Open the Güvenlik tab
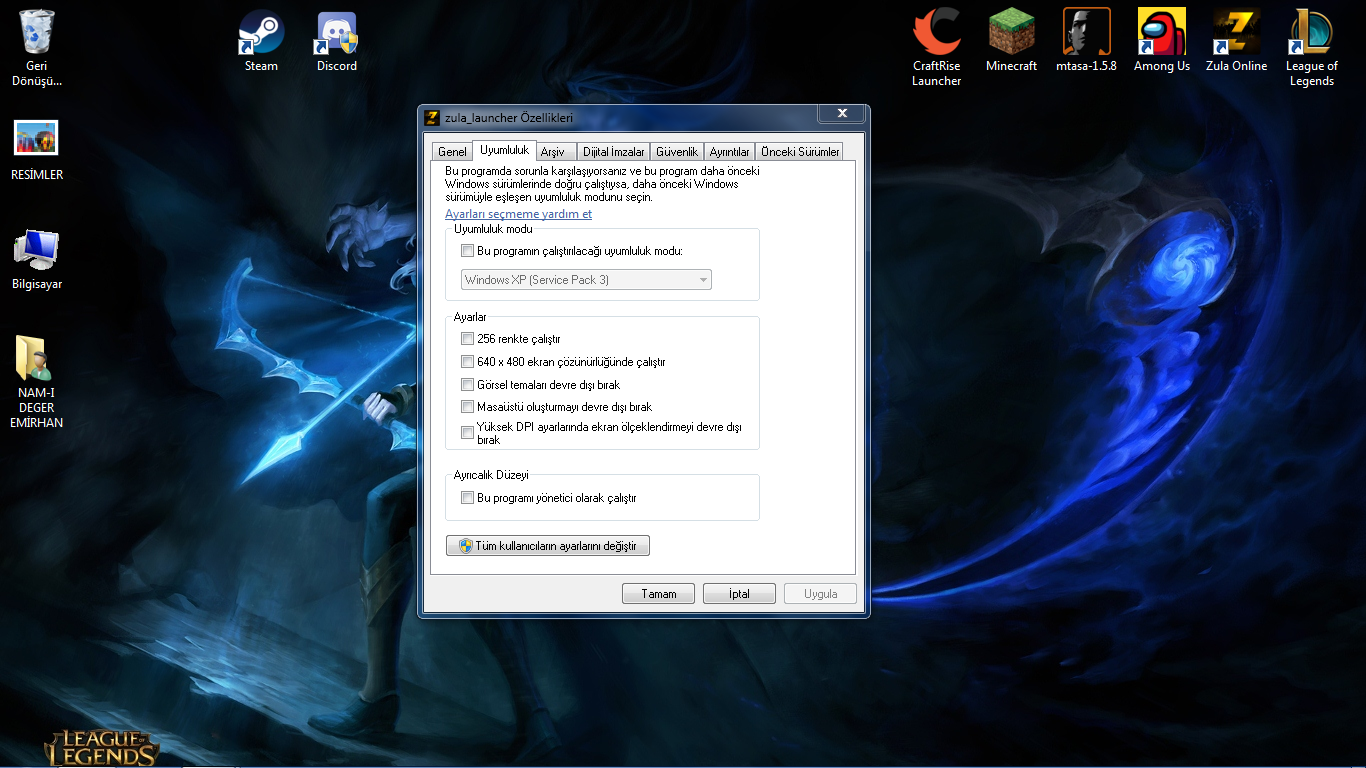 (676, 152)
